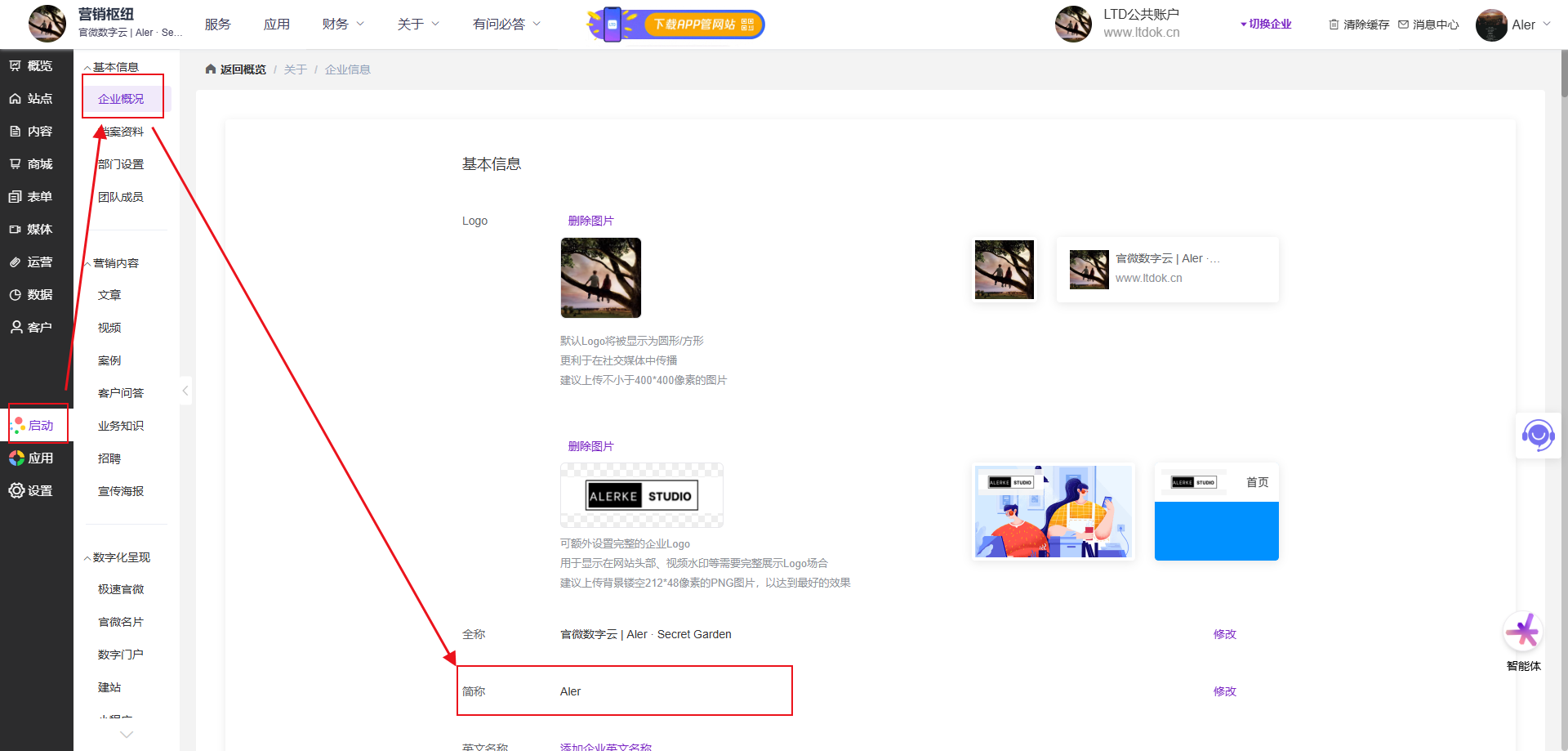Image resolution: width=1568 pixels, height=751 pixels.
Task: Open the customer service headset icon
Action: tap(1538, 436)
